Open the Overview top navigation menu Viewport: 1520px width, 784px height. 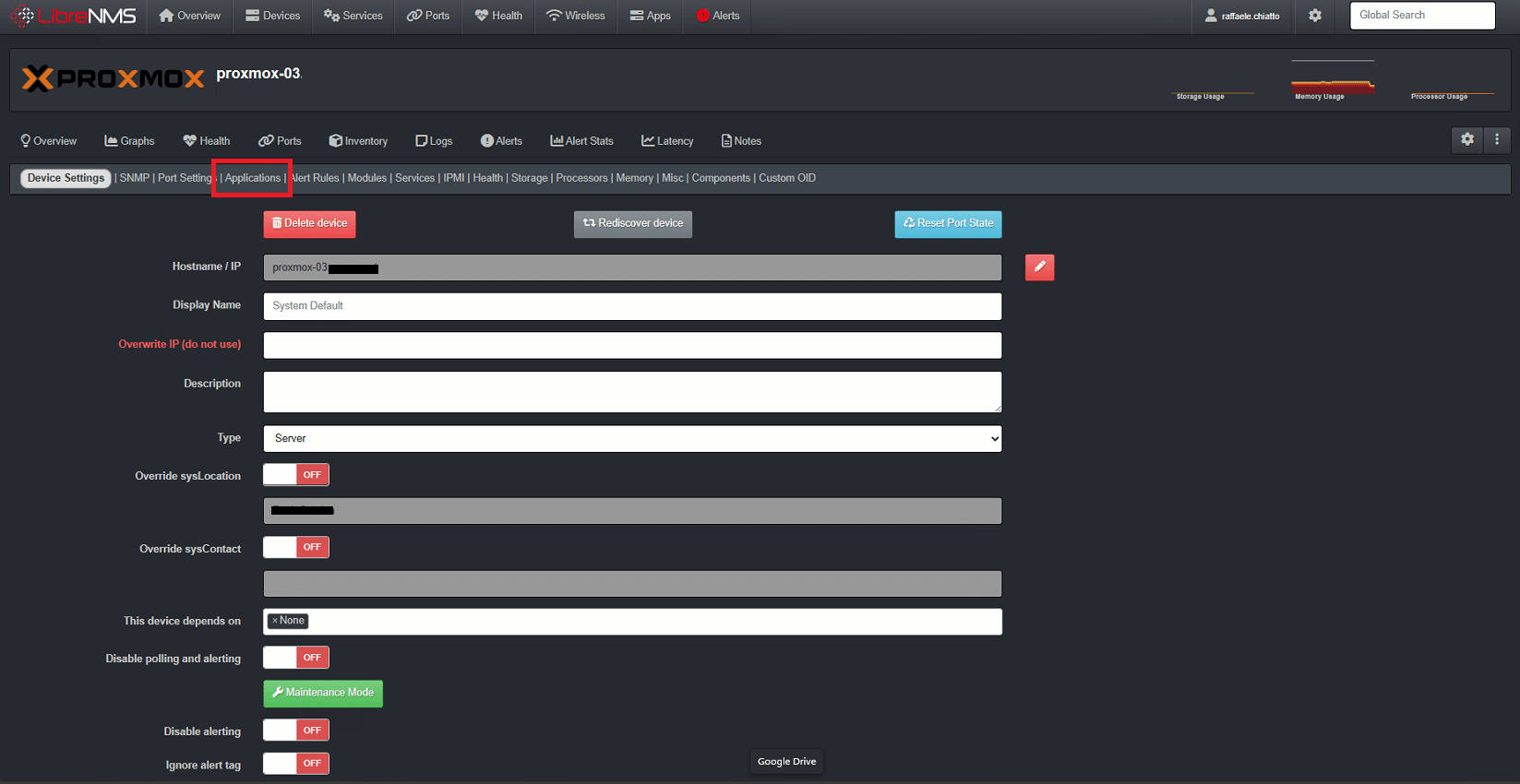click(190, 16)
